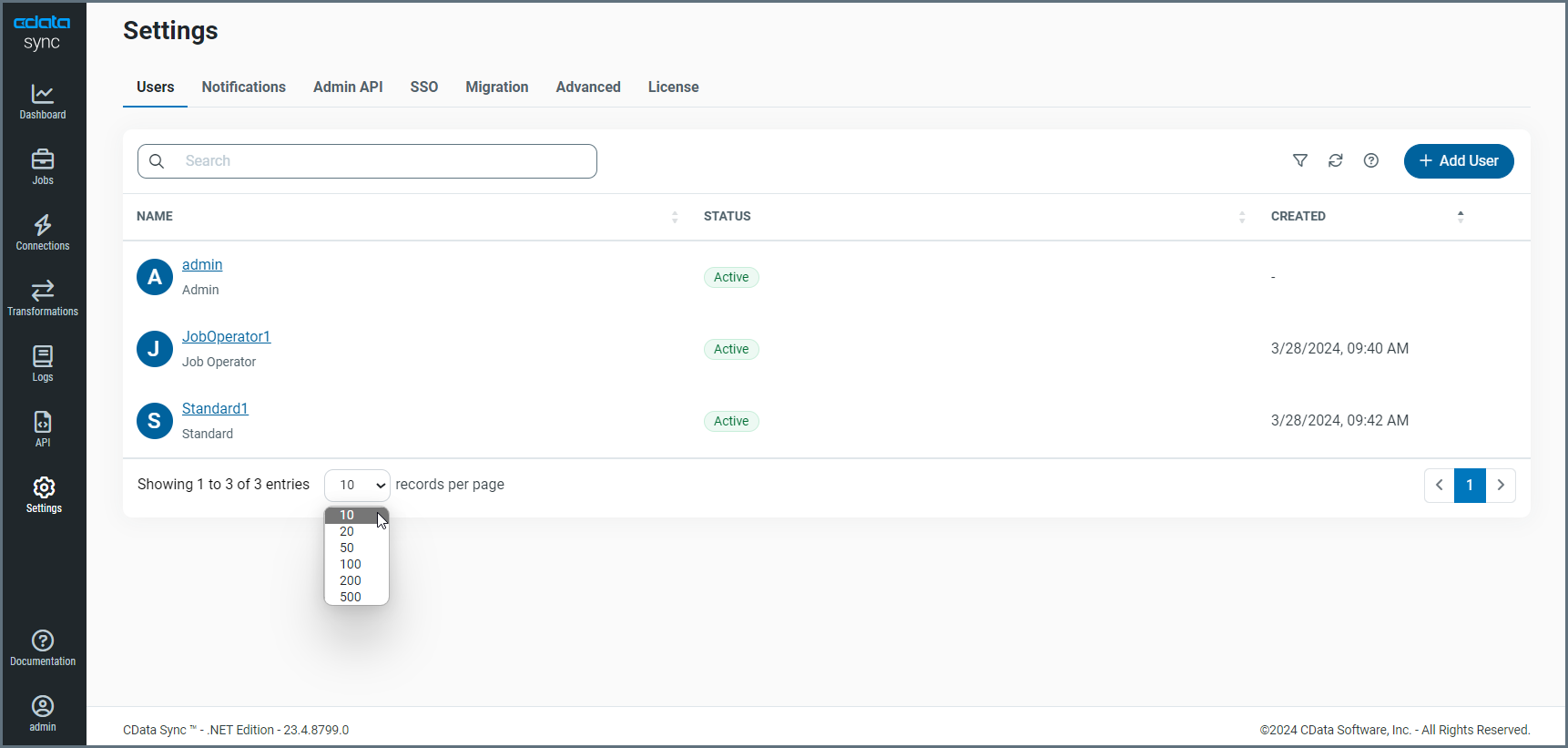Sort users by Created date
Viewport: 1568px width, 748px height.
click(1461, 217)
